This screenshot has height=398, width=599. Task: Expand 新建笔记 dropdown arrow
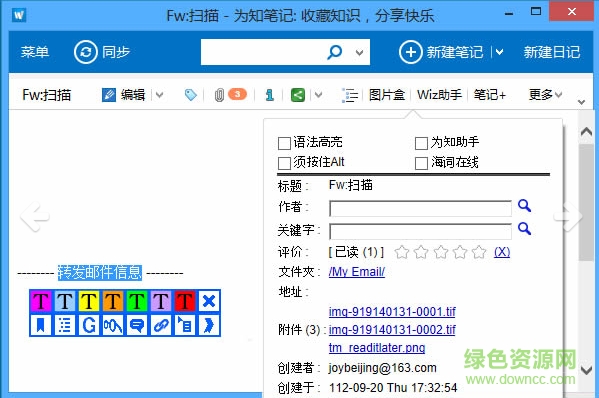499,52
